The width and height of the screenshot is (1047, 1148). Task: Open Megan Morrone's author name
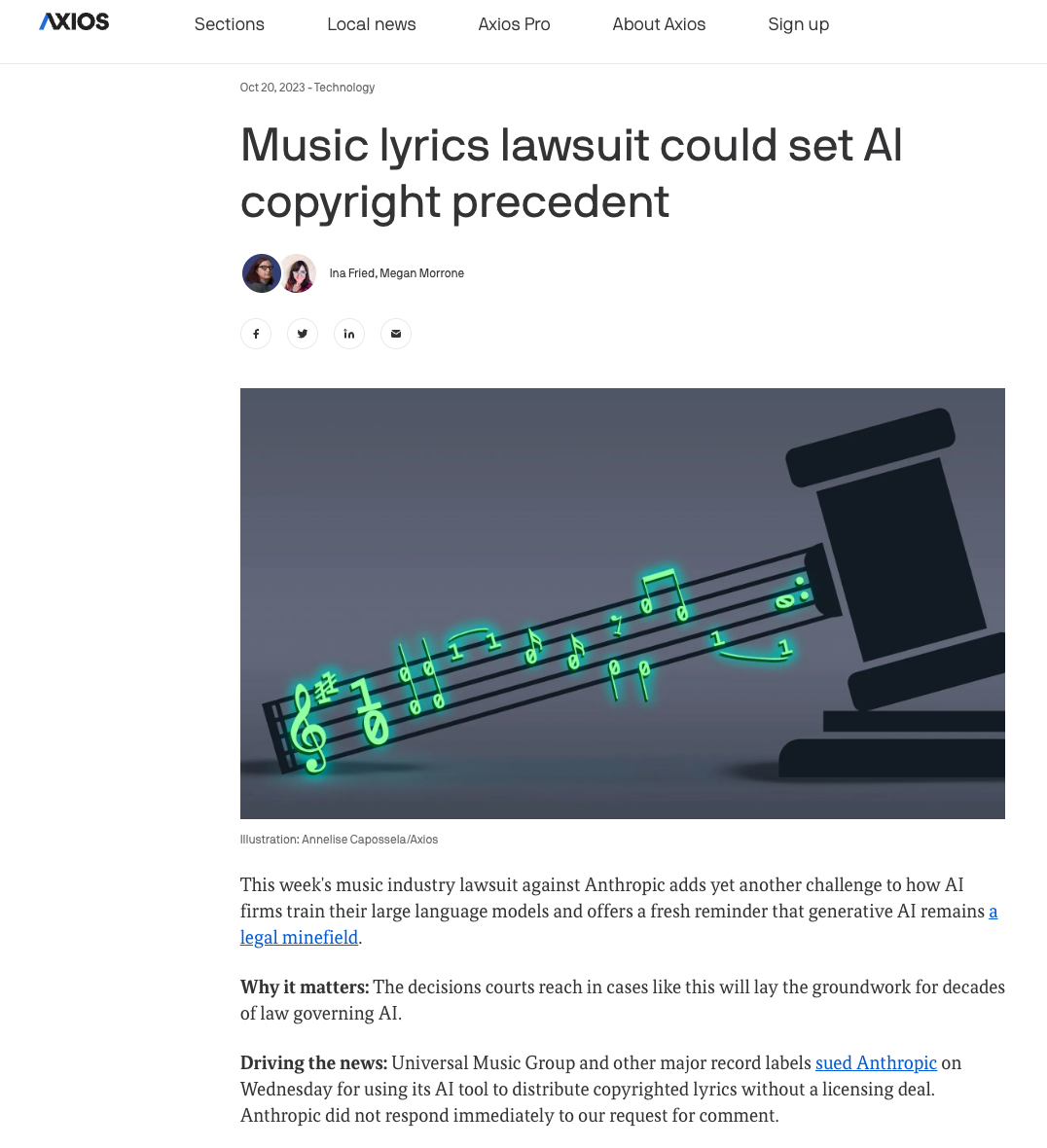[421, 273]
